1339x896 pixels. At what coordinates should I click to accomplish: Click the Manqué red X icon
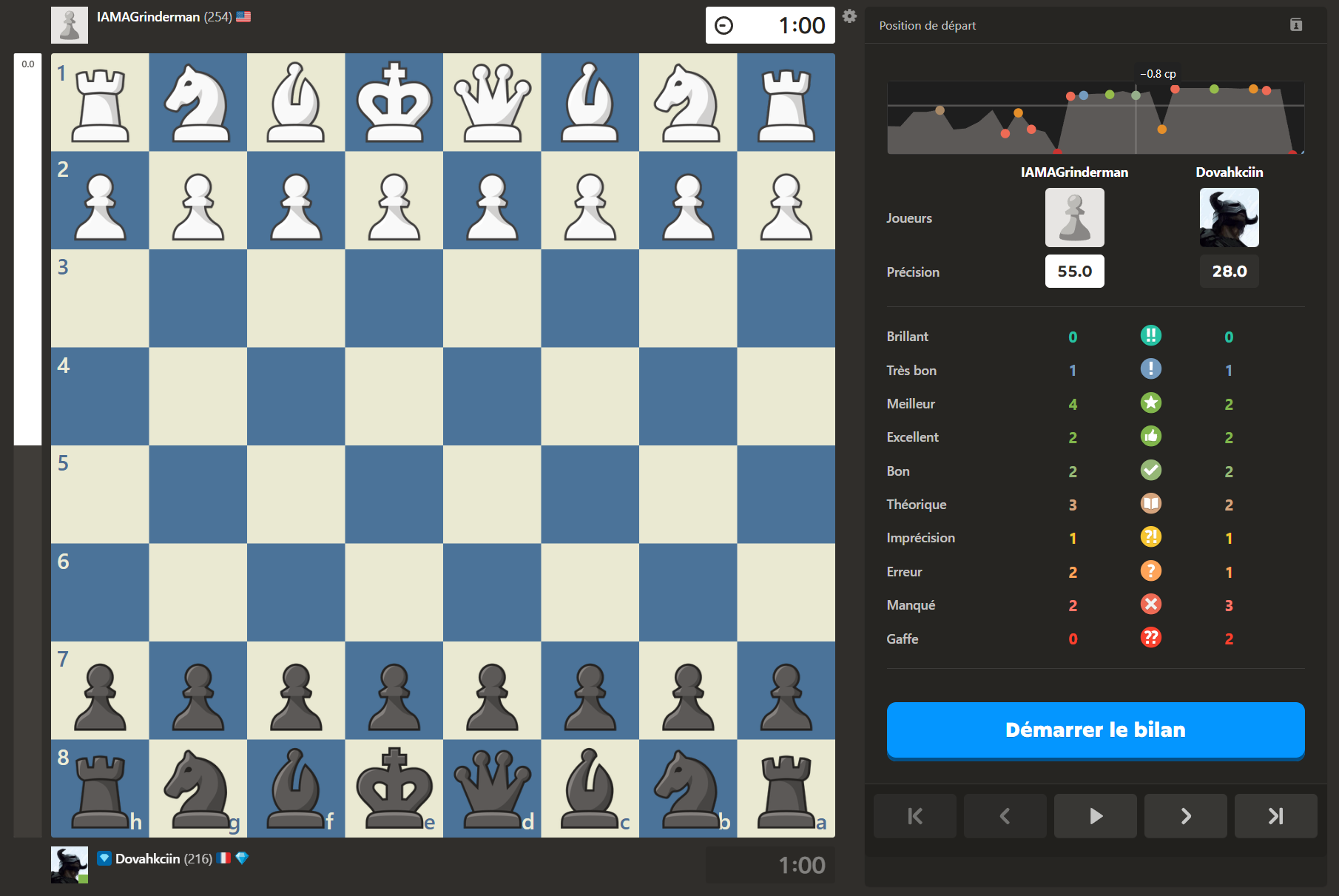[1150, 604]
